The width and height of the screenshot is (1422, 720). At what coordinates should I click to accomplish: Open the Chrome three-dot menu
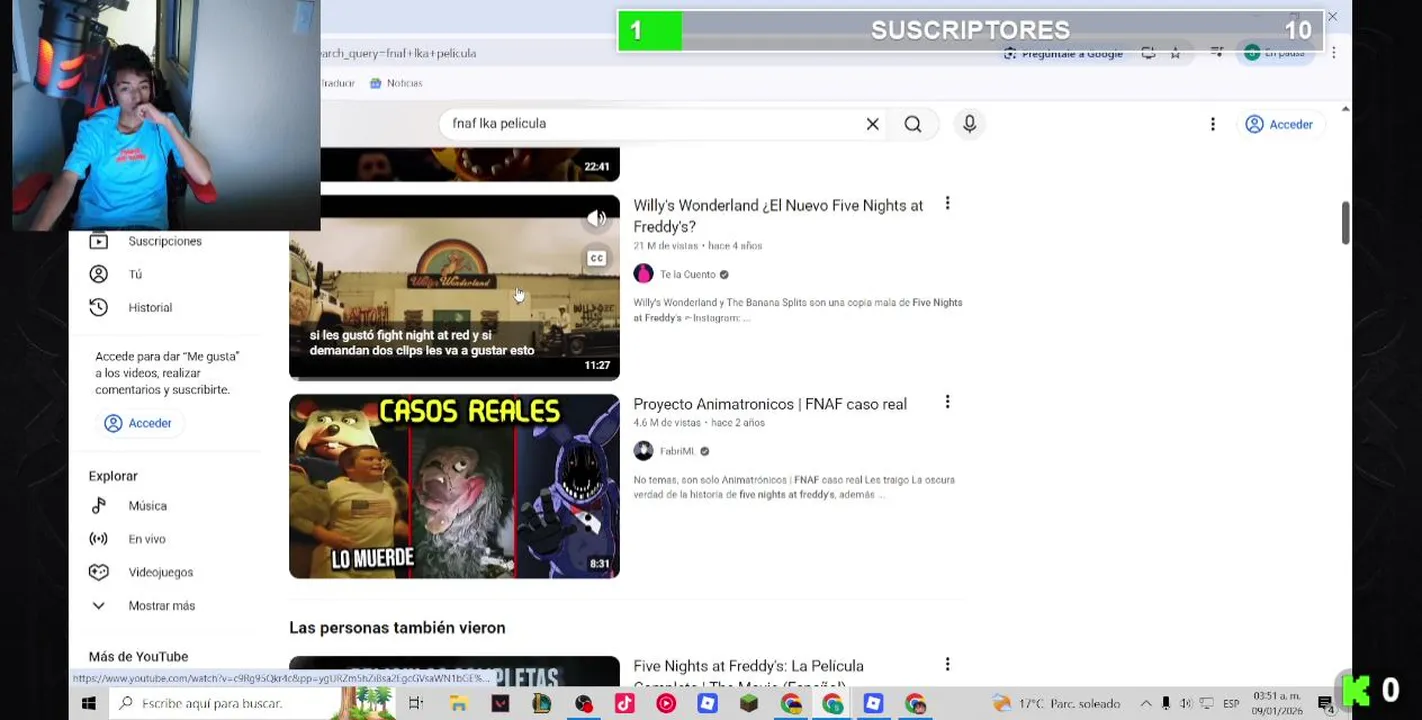pyautogui.click(x=1333, y=53)
